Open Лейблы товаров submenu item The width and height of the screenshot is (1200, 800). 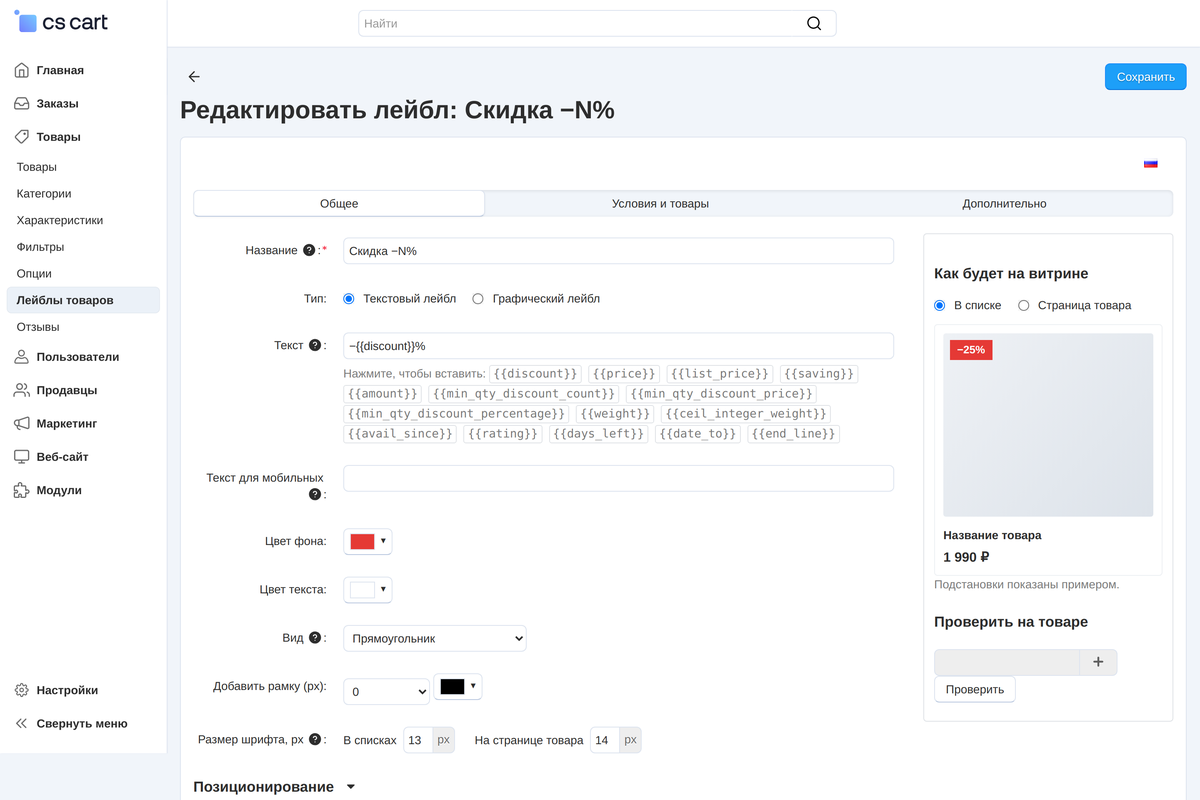pos(83,300)
